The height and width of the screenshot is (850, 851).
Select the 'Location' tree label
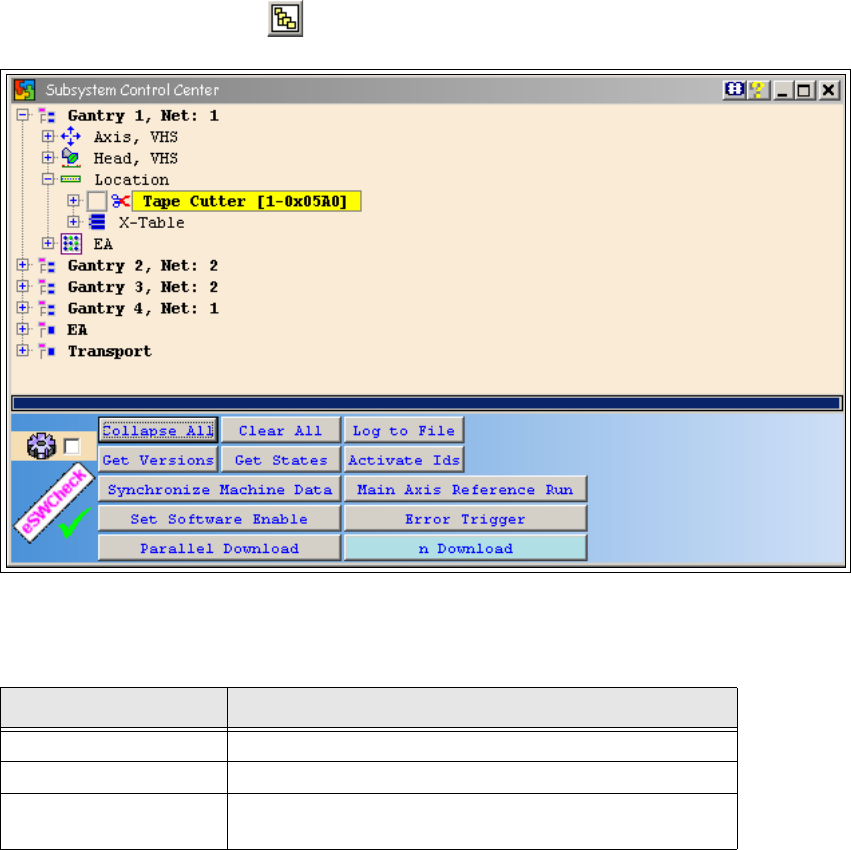tap(131, 180)
